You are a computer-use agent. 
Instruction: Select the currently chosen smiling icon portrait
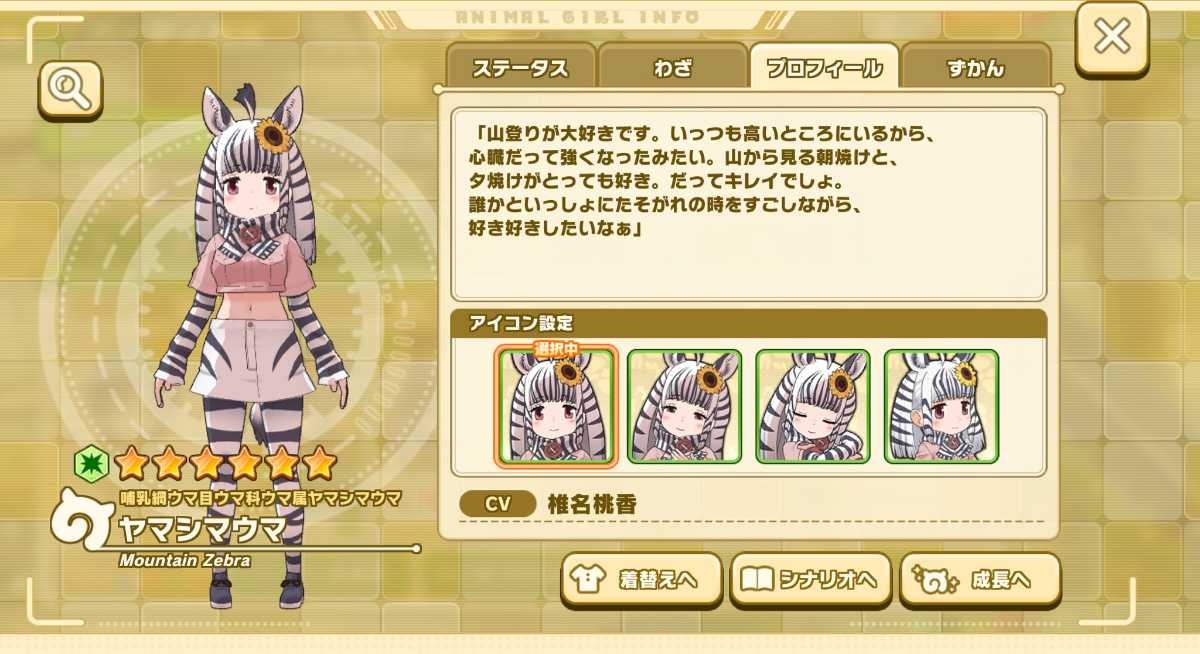(556, 405)
